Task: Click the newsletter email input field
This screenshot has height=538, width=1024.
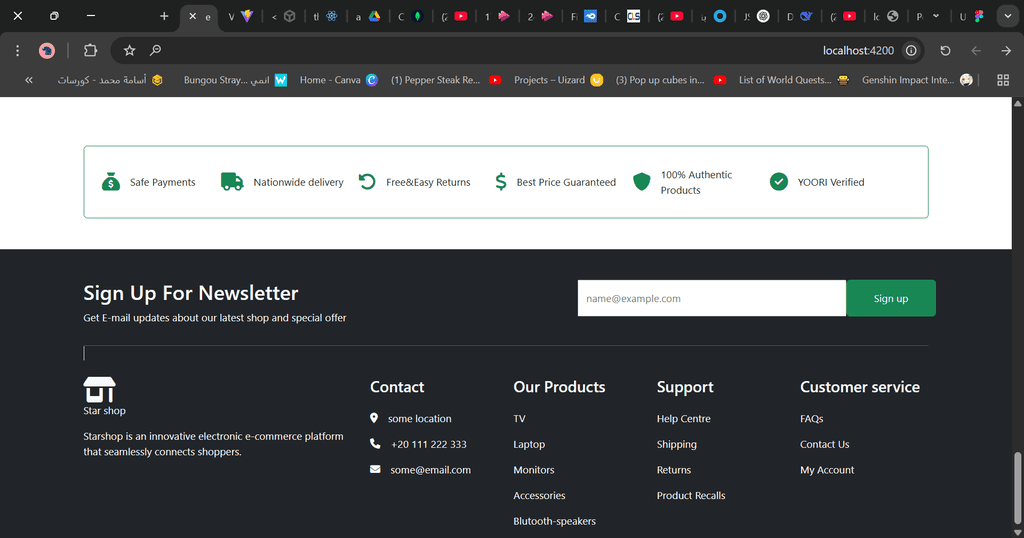Action: pos(711,298)
